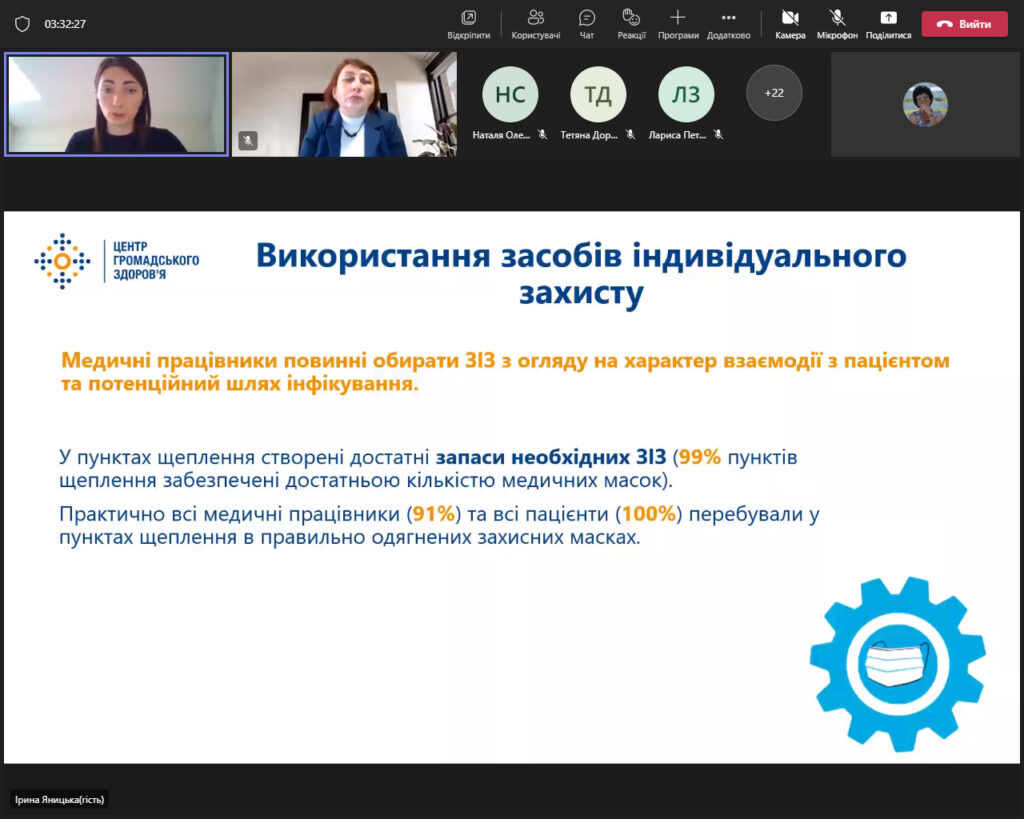Viewport: 1024px width, 819px height.
Task: Select the ЛЗ participant avatar
Action: click(x=686, y=95)
